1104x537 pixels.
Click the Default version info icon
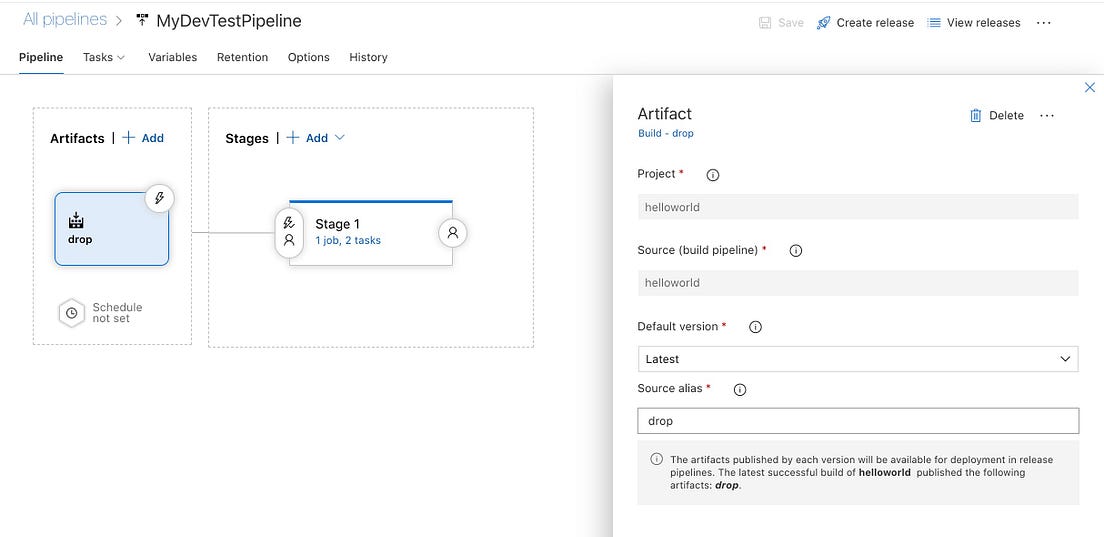point(756,327)
